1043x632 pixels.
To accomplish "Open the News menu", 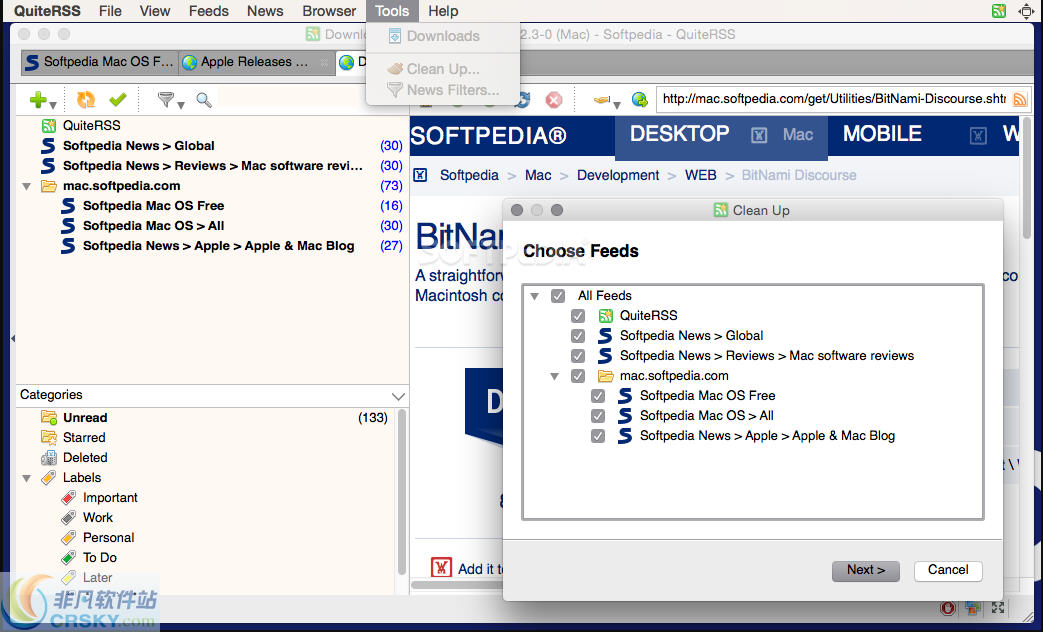I will point(265,11).
